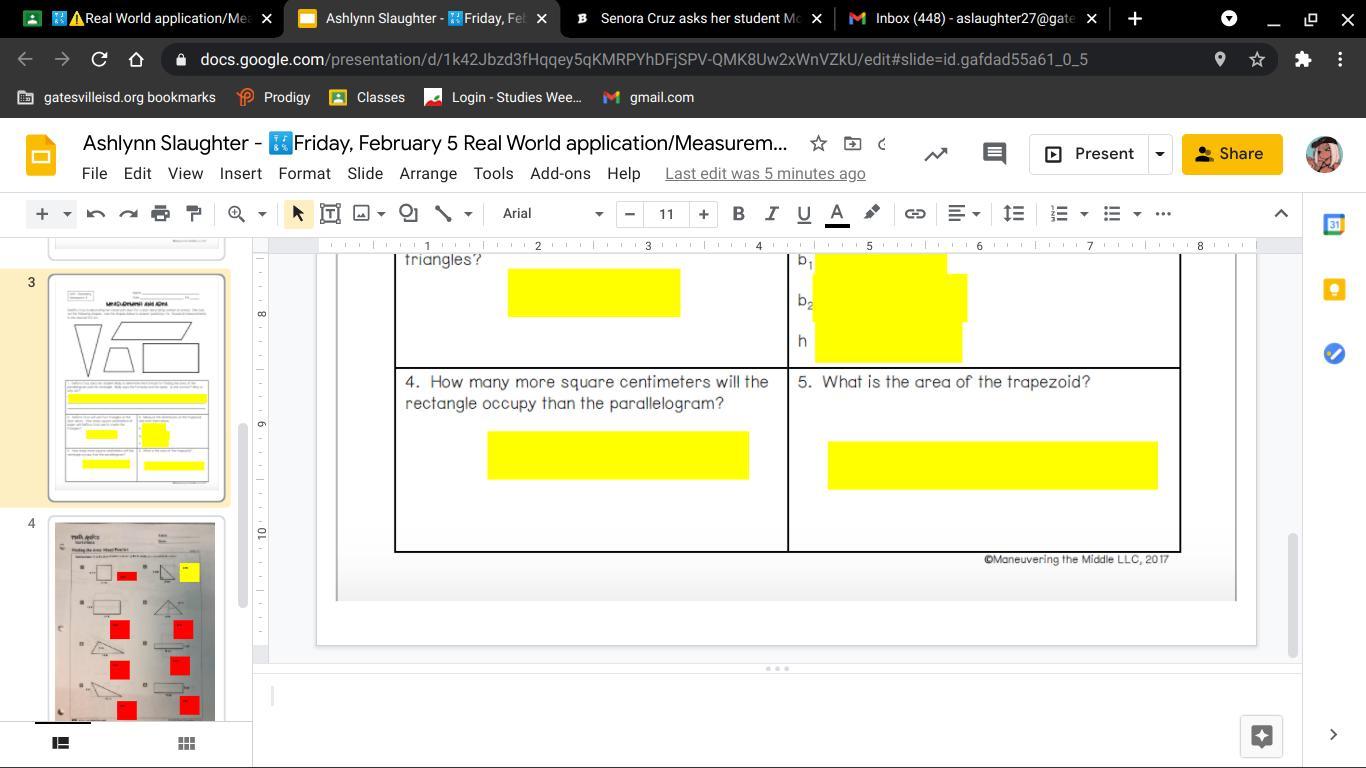
Task: Open the comment history icon
Action: [x=994, y=154]
